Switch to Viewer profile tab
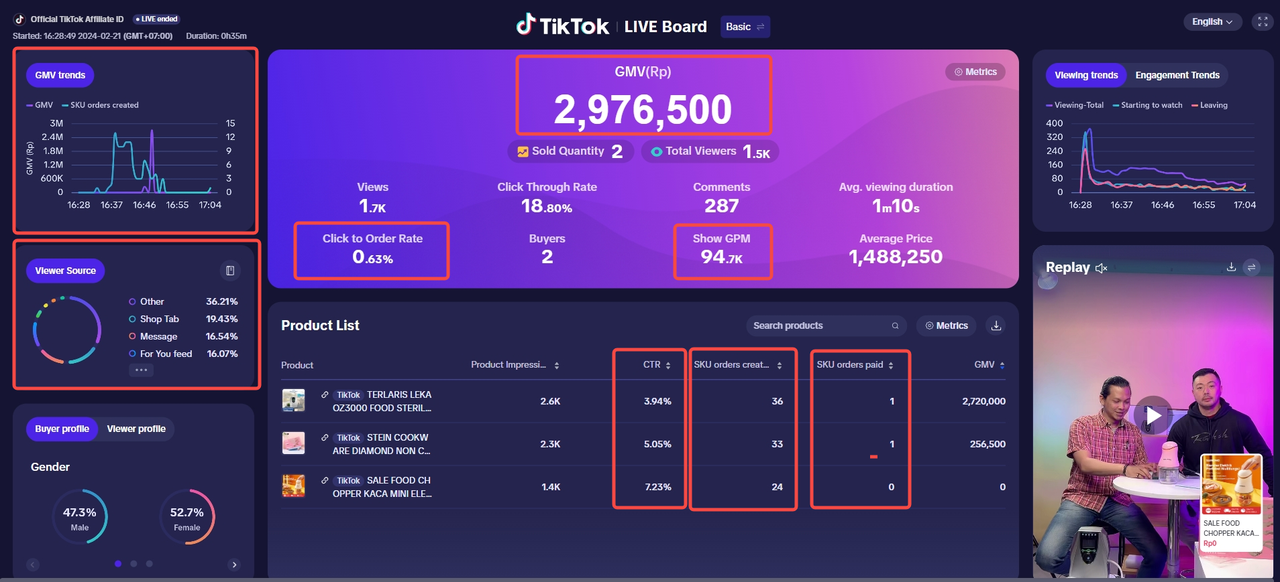 coord(136,429)
